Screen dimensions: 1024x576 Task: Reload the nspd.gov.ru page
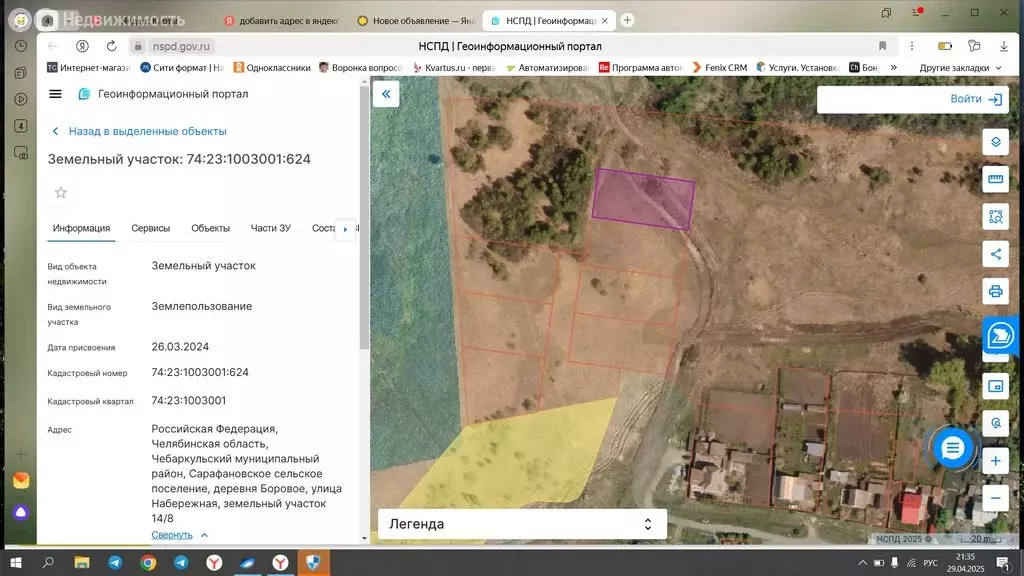coord(112,46)
